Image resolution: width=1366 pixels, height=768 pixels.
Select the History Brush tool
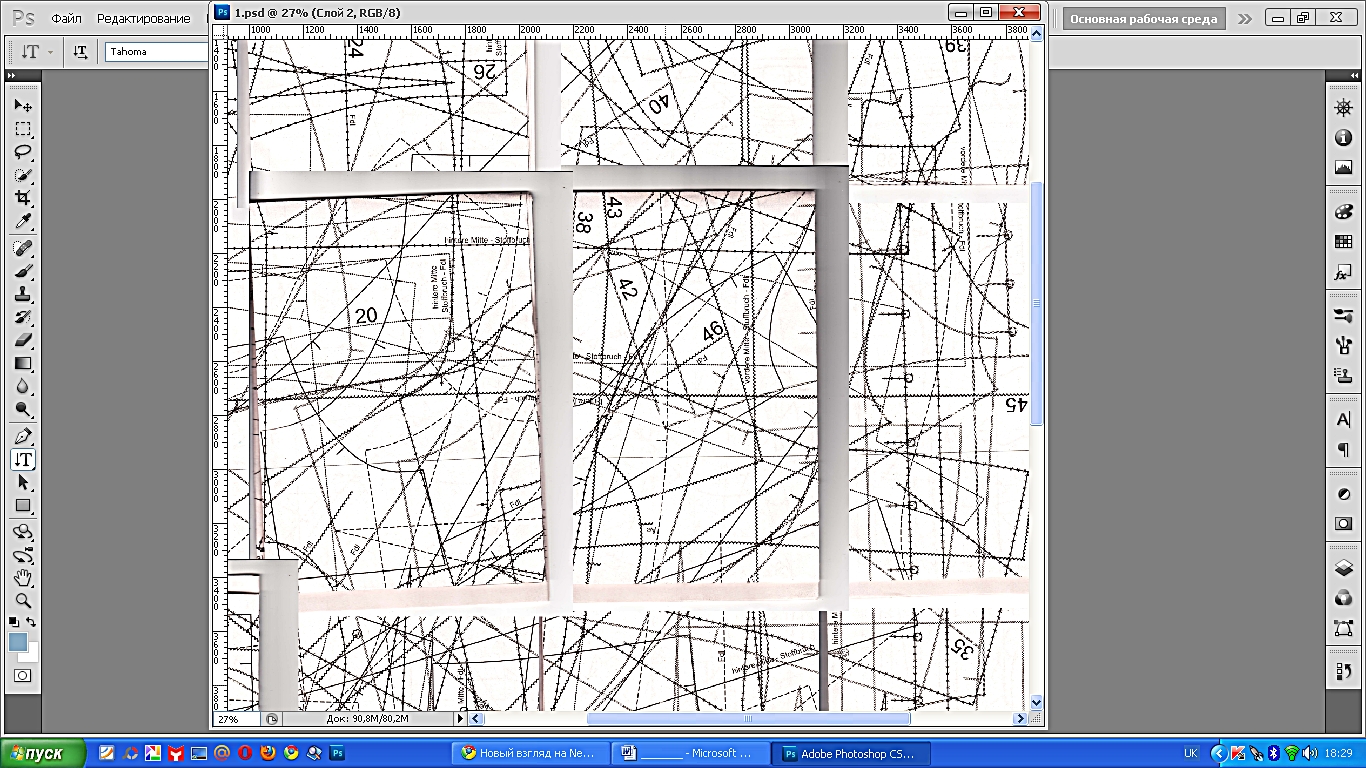(22, 317)
